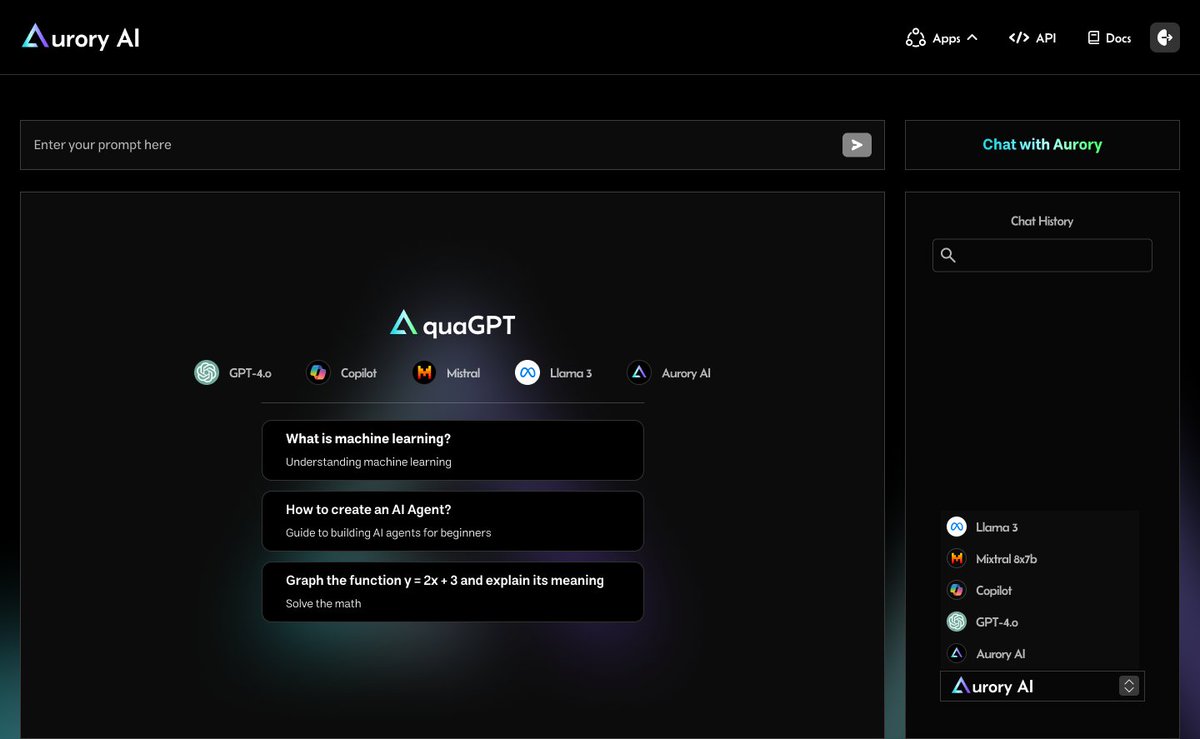Click the 'Copilot' label above prompts
The width and height of the screenshot is (1200, 739).
(359, 373)
